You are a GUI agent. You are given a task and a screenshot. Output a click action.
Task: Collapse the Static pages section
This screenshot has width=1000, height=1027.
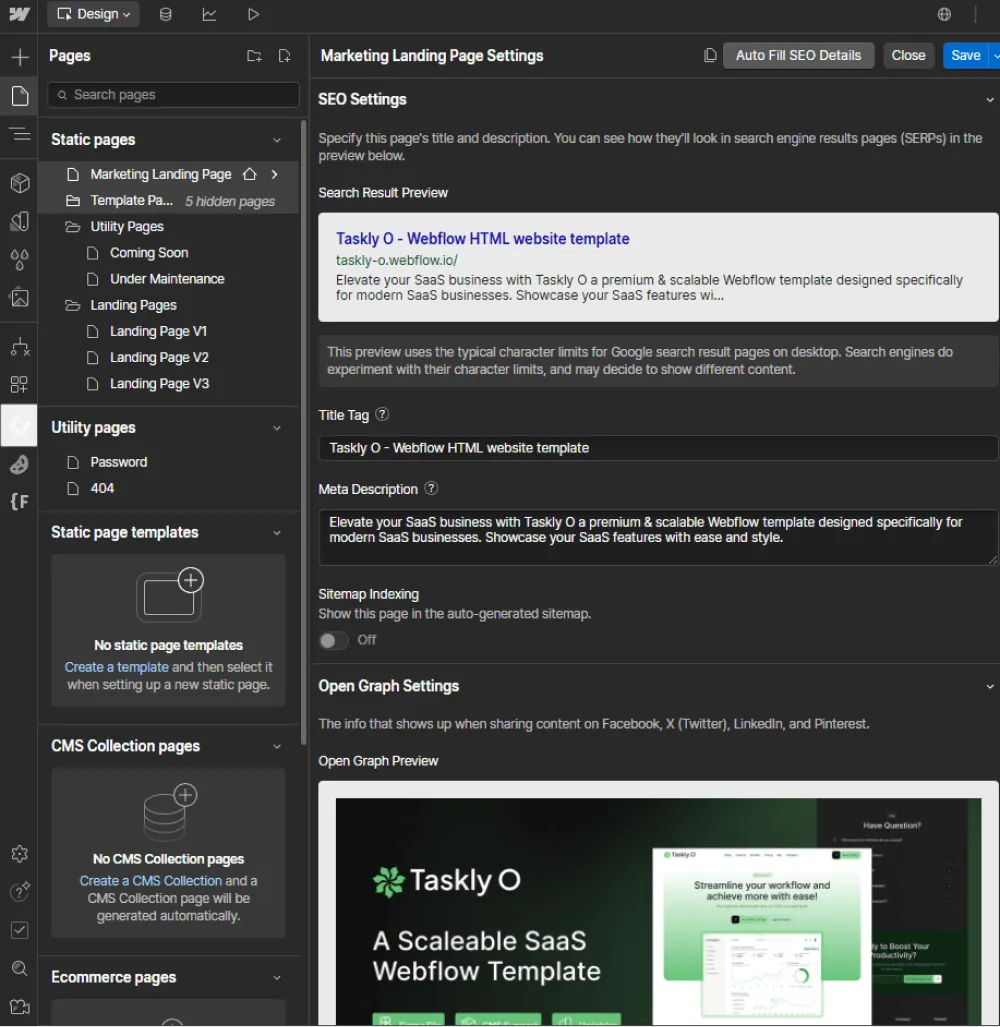(x=277, y=140)
